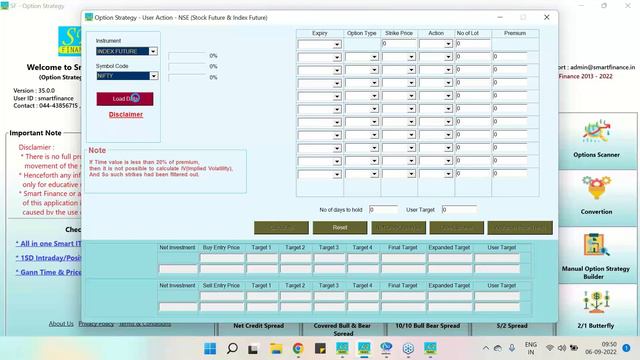Expand the Expiry dropdown in the topmost table row

coord(337,44)
